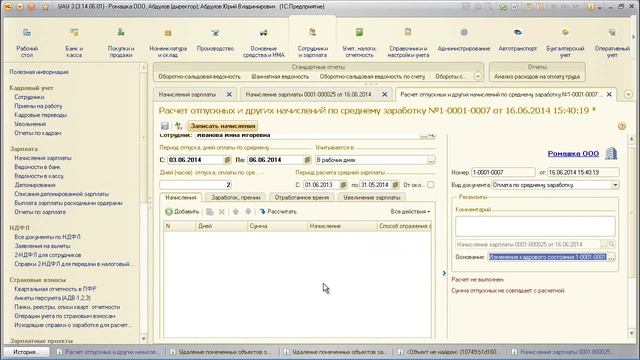Open Увольнения in navigation panel
Viewport: 640px width, 360px height.
[x=30, y=124]
